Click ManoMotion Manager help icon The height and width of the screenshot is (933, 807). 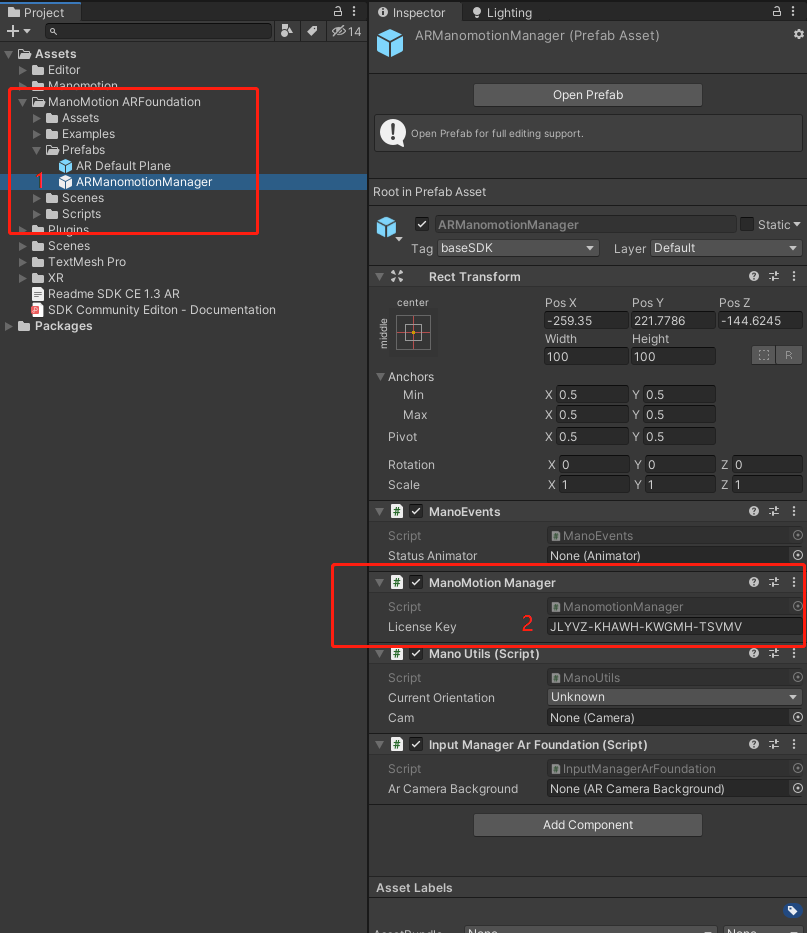pos(754,582)
